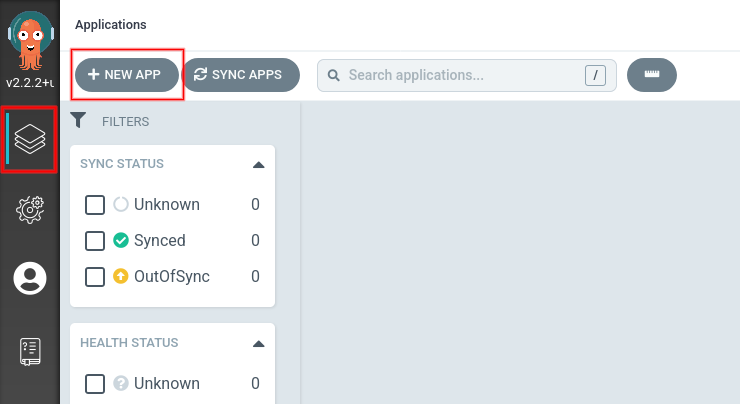
Task: Open User Info avatar icon in sidebar
Action: (x=30, y=278)
